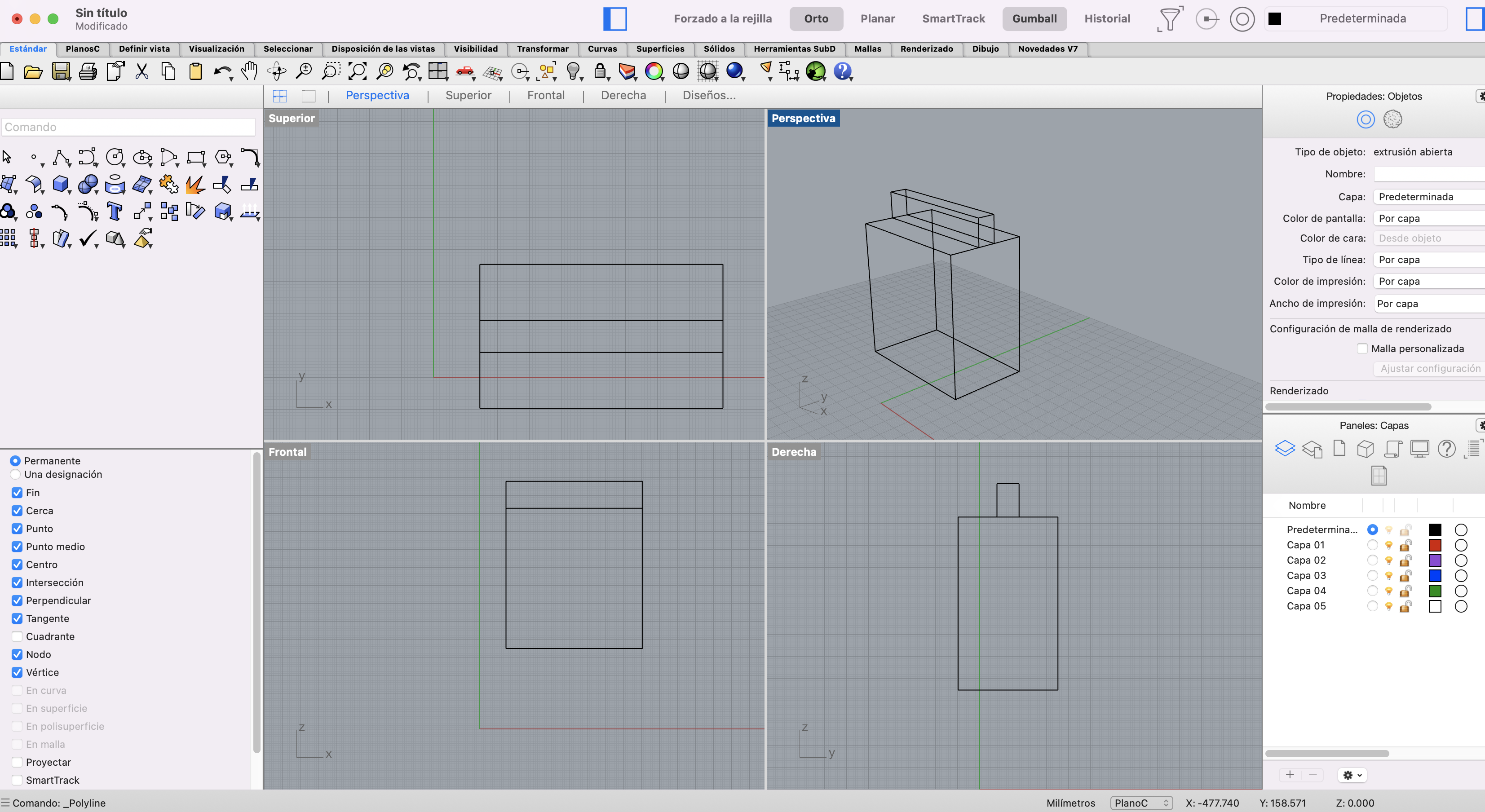Click the blue render sphere icon
The image size is (1485, 812).
pos(734,71)
